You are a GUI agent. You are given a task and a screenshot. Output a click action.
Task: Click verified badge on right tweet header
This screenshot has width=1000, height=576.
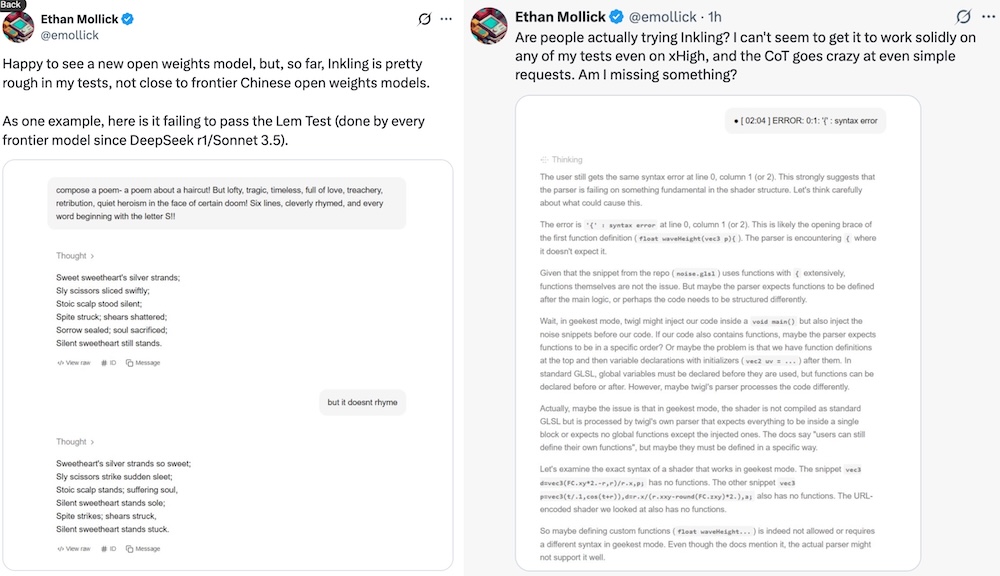[x=616, y=17]
